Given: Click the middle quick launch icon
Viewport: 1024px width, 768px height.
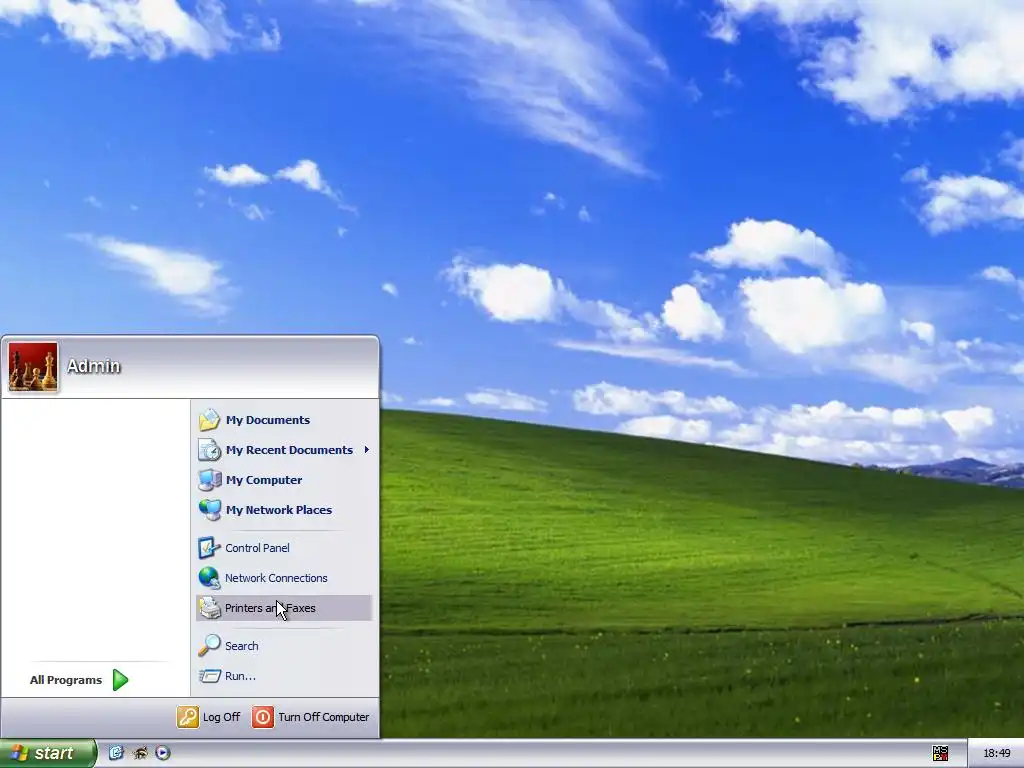Looking at the screenshot, I should pyautogui.click(x=140, y=753).
